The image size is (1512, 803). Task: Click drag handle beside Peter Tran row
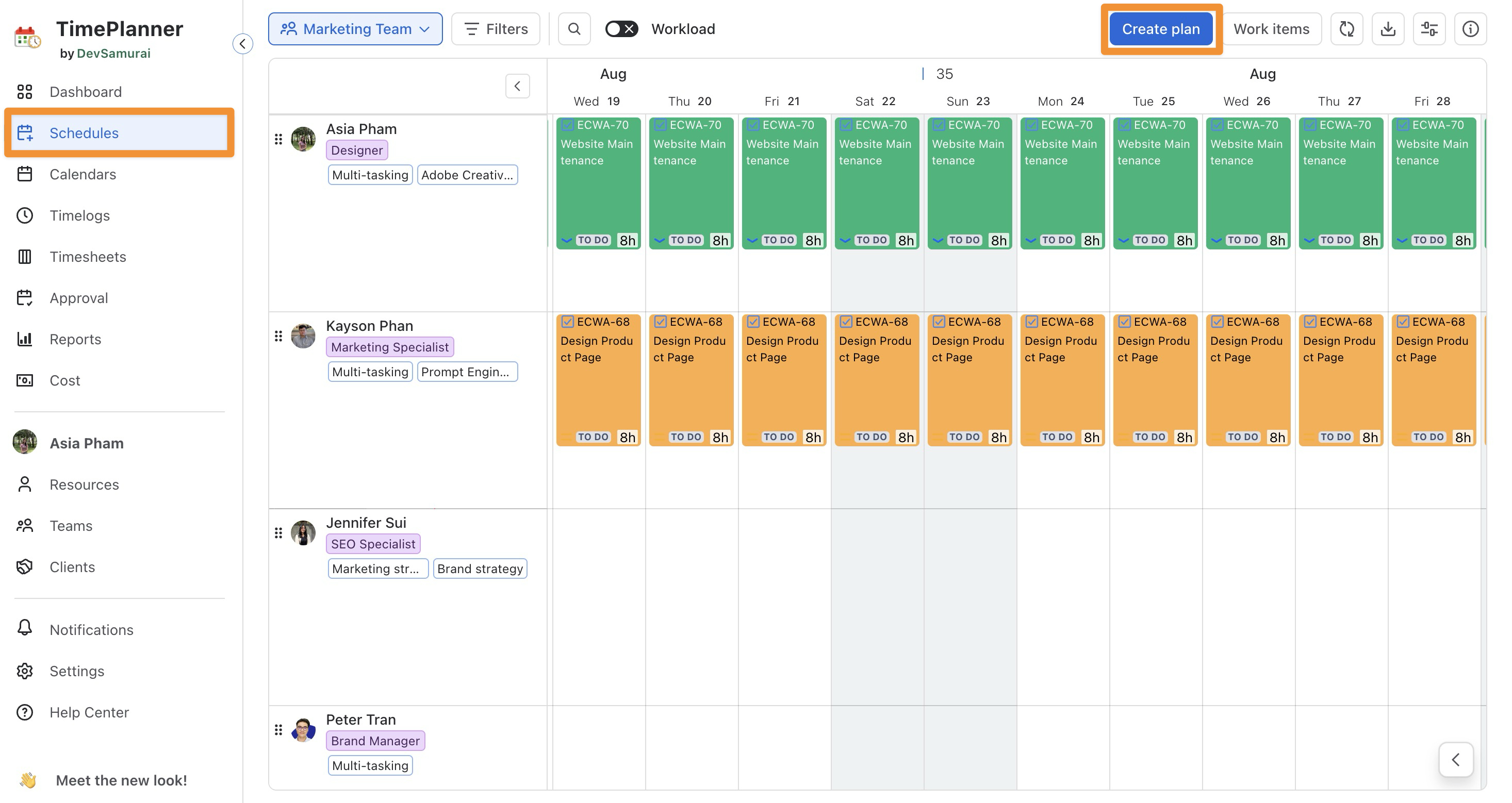(x=278, y=730)
